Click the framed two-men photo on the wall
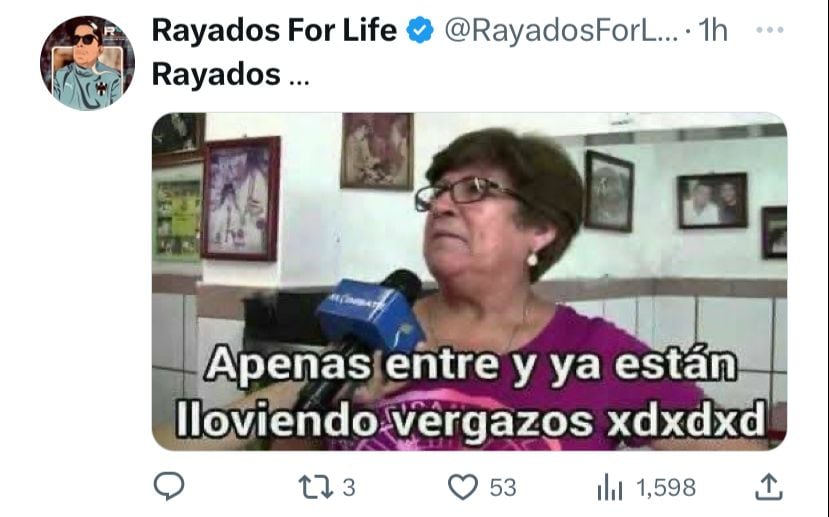Image resolution: width=829 pixels, height=517 pixels. click(x=712, y=201)
